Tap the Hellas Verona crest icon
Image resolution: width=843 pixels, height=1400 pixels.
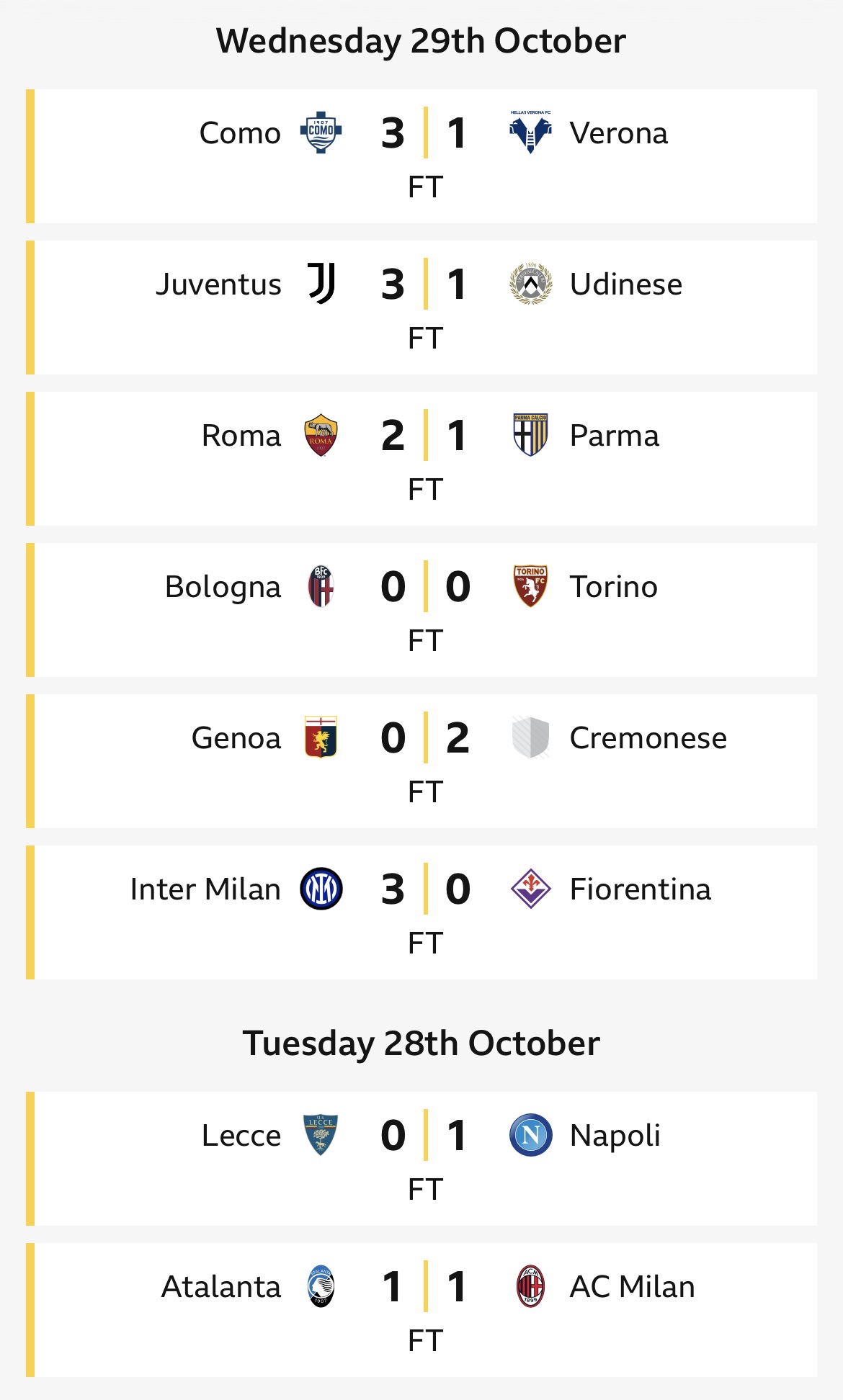click(x=530, y=133)
